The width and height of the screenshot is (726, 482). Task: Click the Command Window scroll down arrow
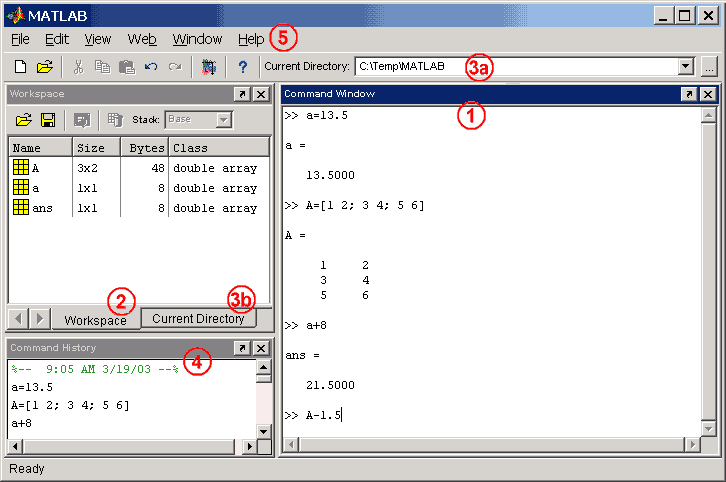point(708,428)
